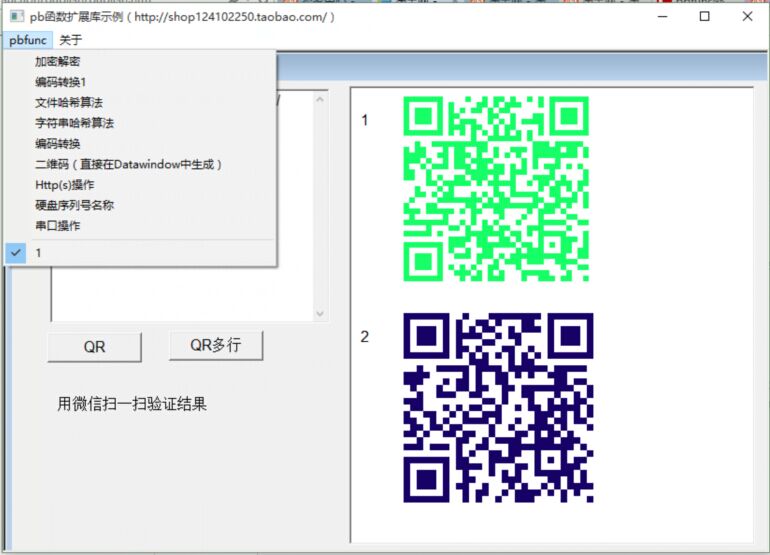Close the pb函数扩展库示例 window
Screen dimensions: 770x555
(747, 17)
